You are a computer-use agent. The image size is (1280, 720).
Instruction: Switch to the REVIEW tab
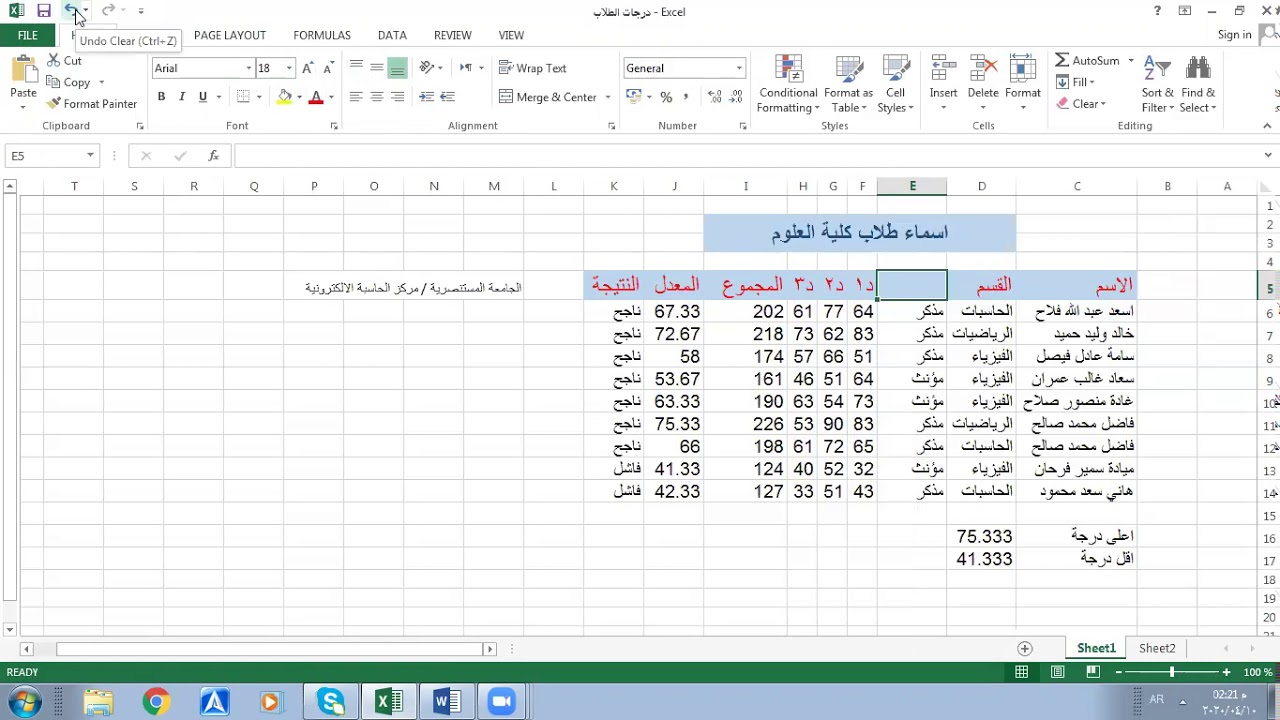[x=453, y=35]
